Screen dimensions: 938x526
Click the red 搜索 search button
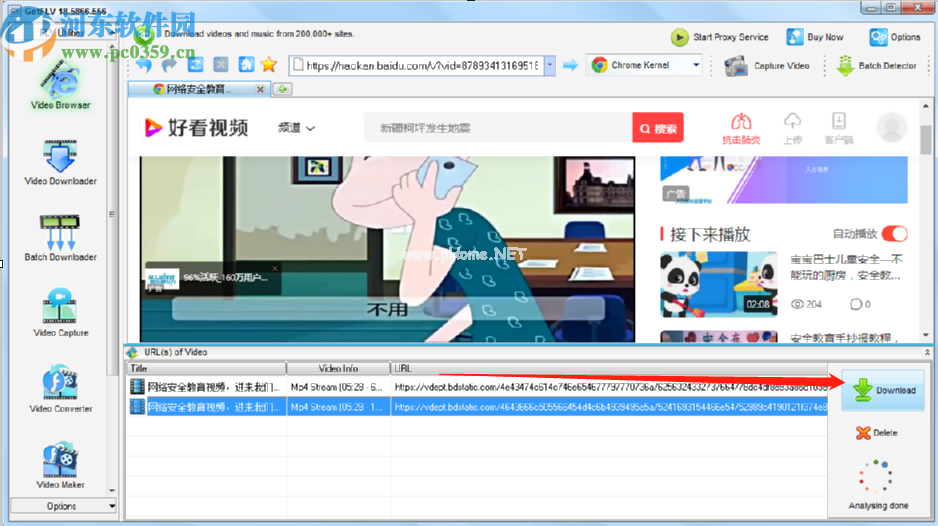tap(657, 128)
